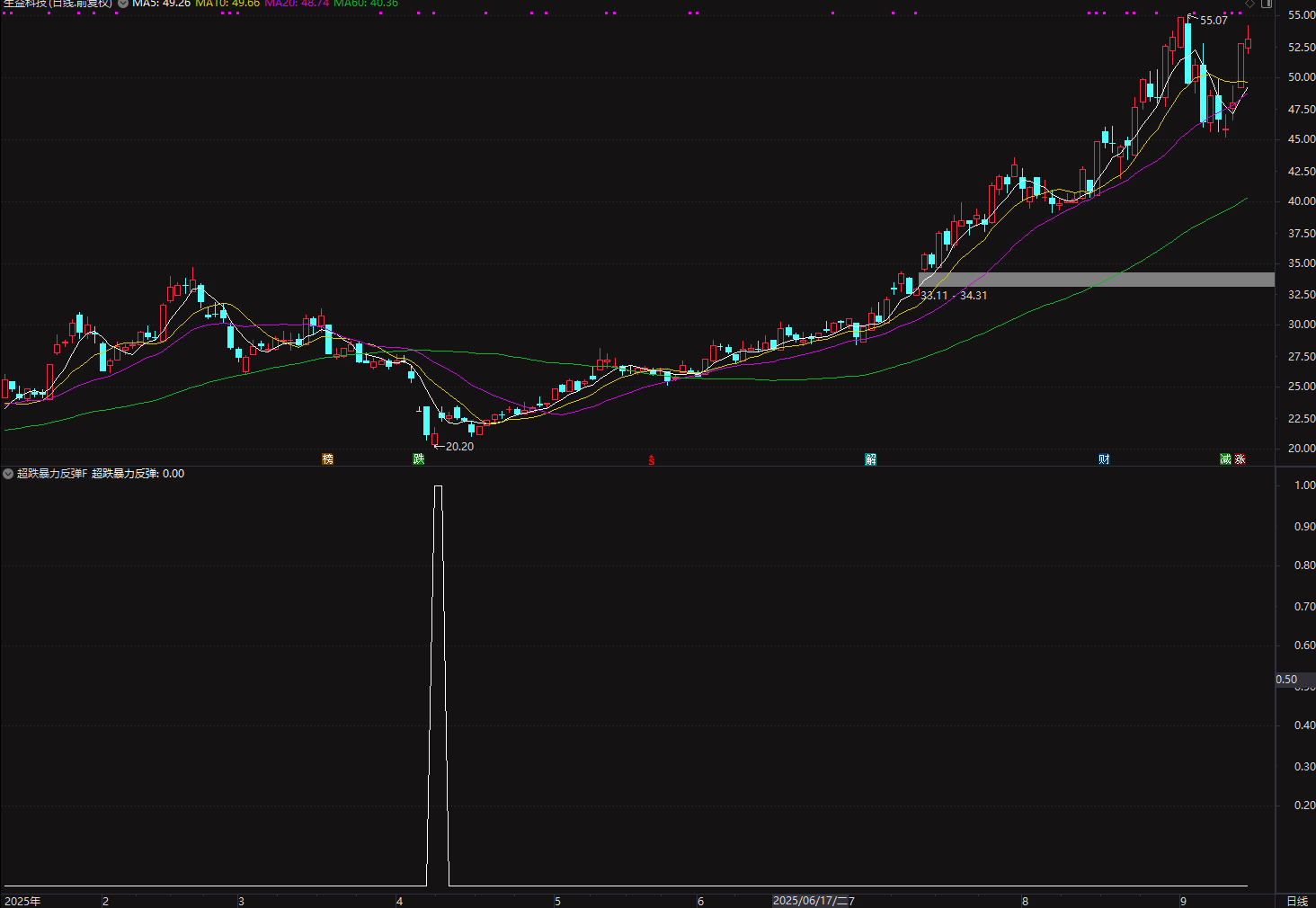Click the orange 榜 event marker

[327, 459]
